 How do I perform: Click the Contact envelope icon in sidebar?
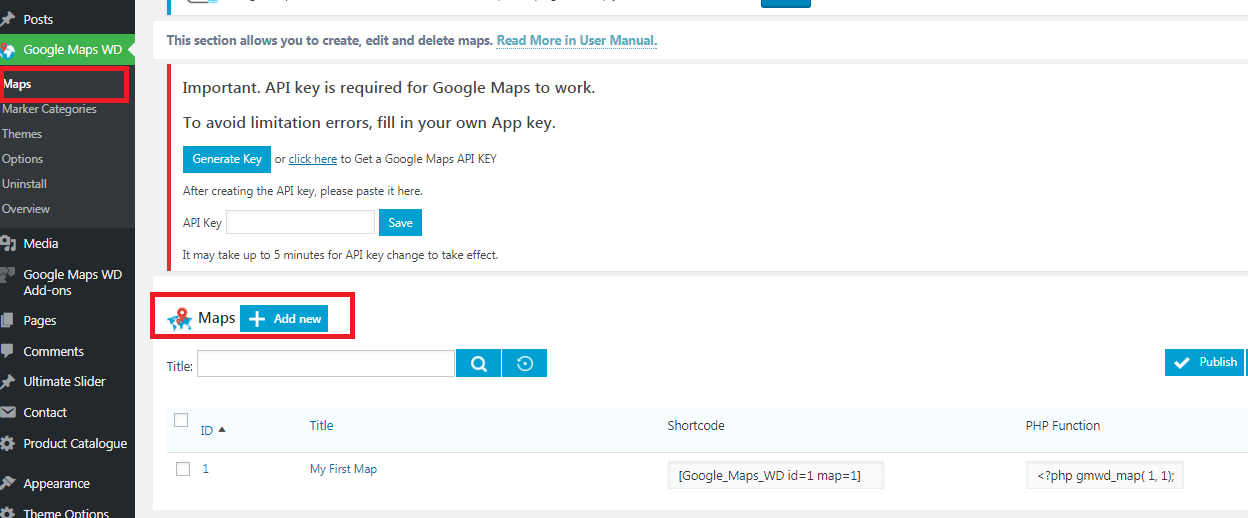point(8,412)
